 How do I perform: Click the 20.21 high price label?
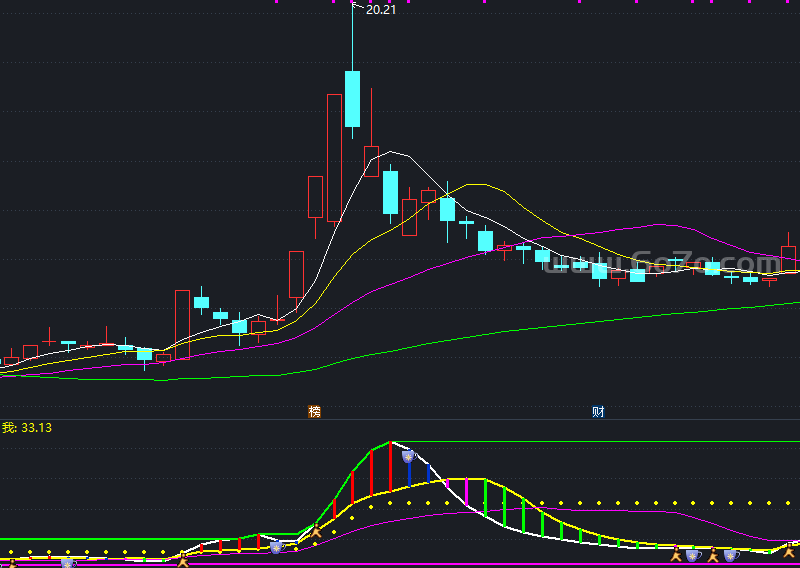[x=379, y=10]
